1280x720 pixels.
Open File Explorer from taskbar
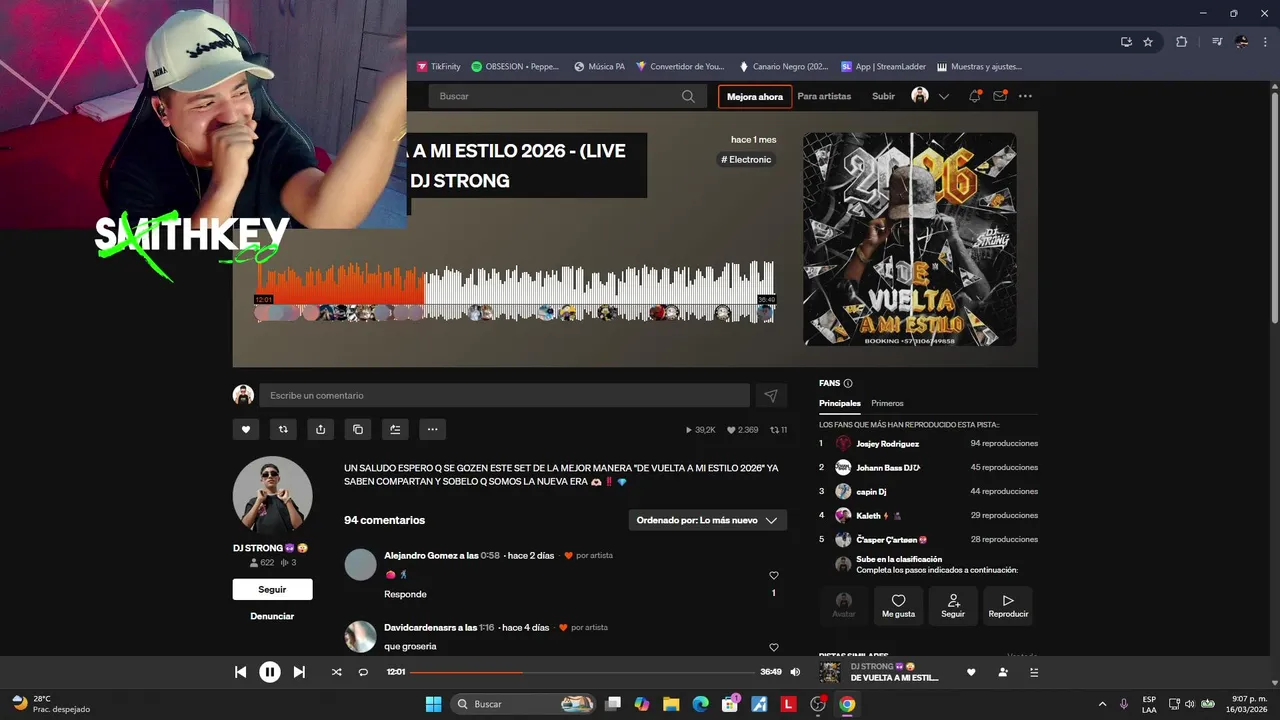(x=670, y=704)
